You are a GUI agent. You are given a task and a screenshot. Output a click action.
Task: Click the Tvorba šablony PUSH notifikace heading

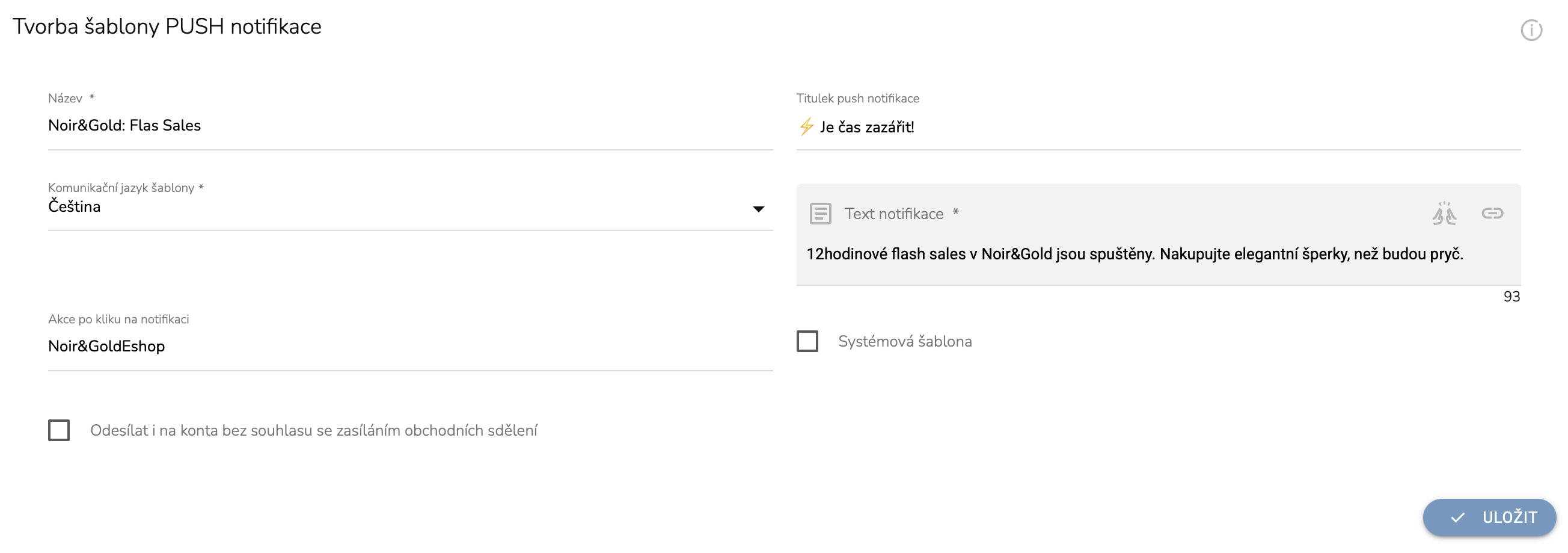click(167, 27)
